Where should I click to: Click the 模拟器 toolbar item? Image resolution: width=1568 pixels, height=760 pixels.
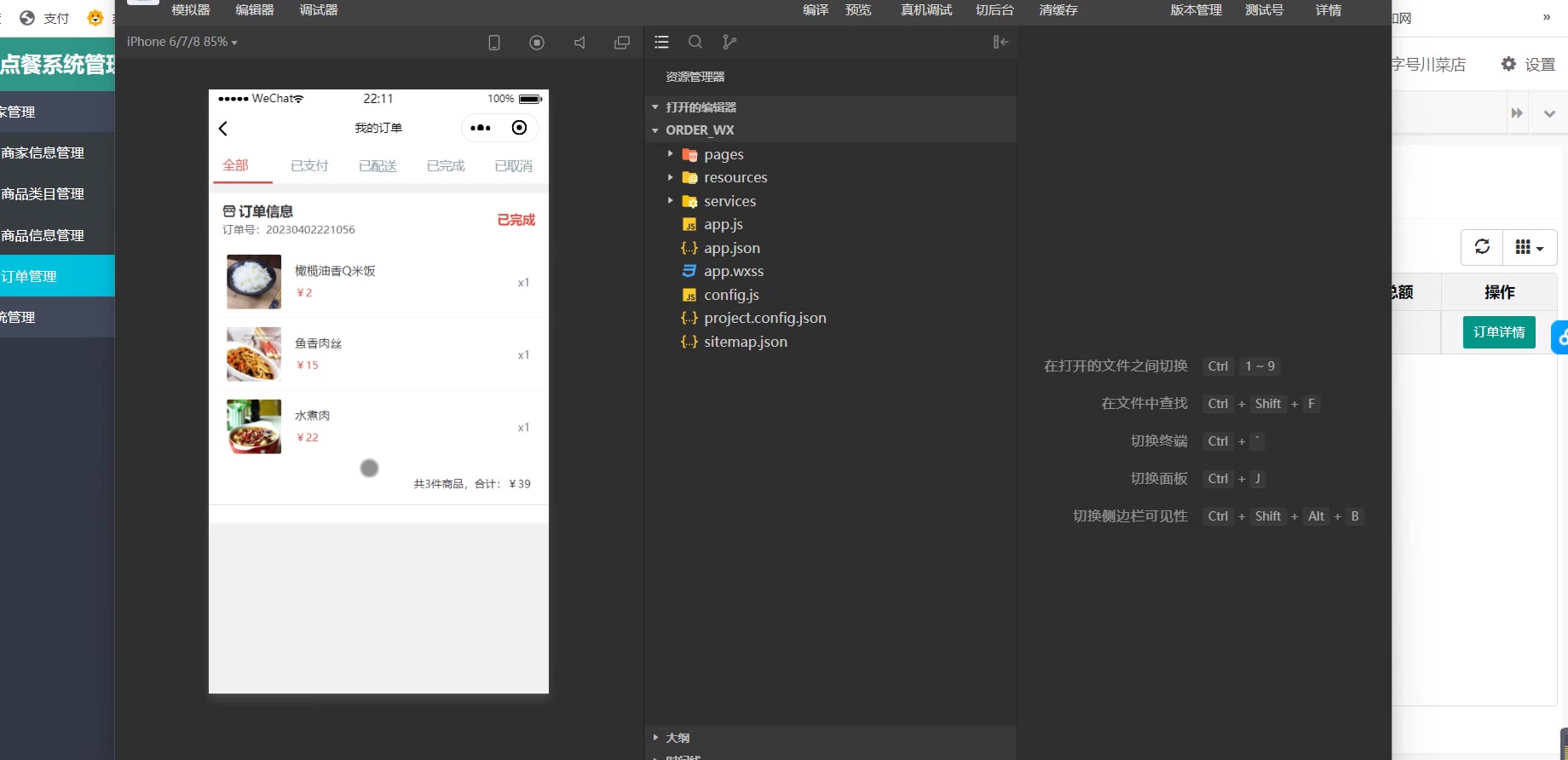(191, 9)
